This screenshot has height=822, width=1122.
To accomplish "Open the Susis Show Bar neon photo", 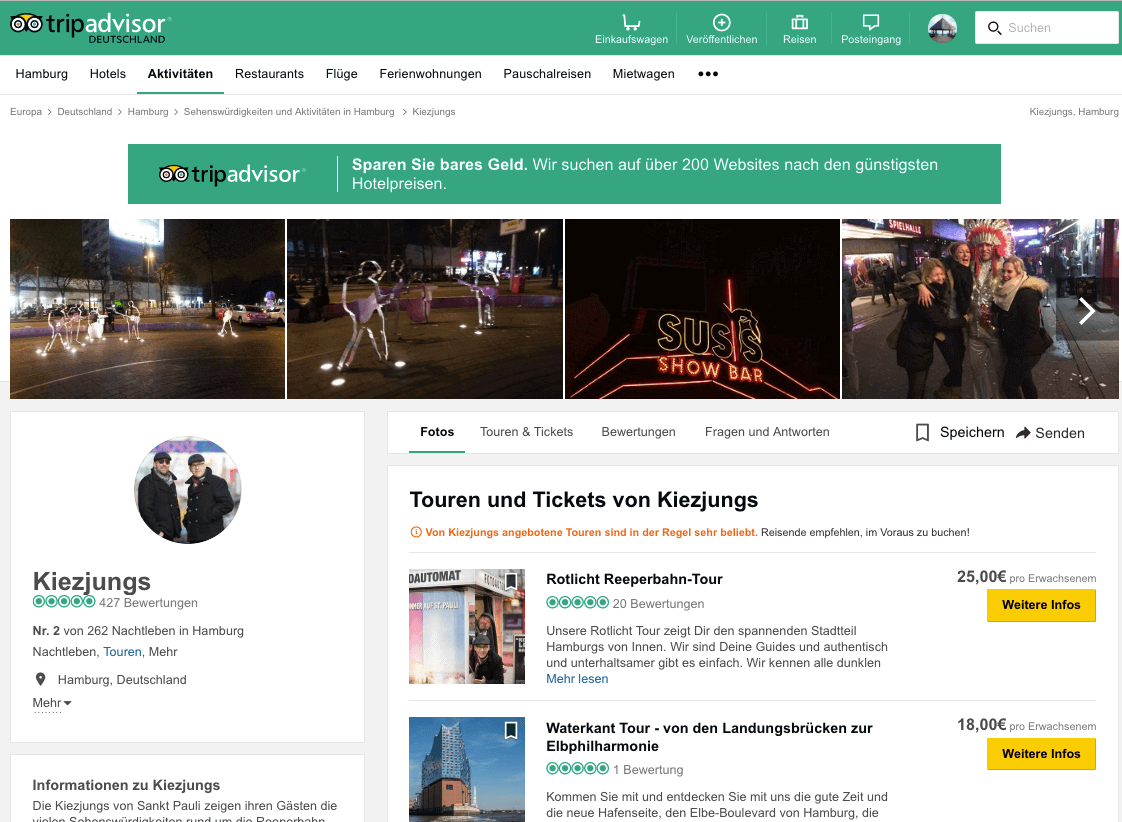I will point(702,309).
